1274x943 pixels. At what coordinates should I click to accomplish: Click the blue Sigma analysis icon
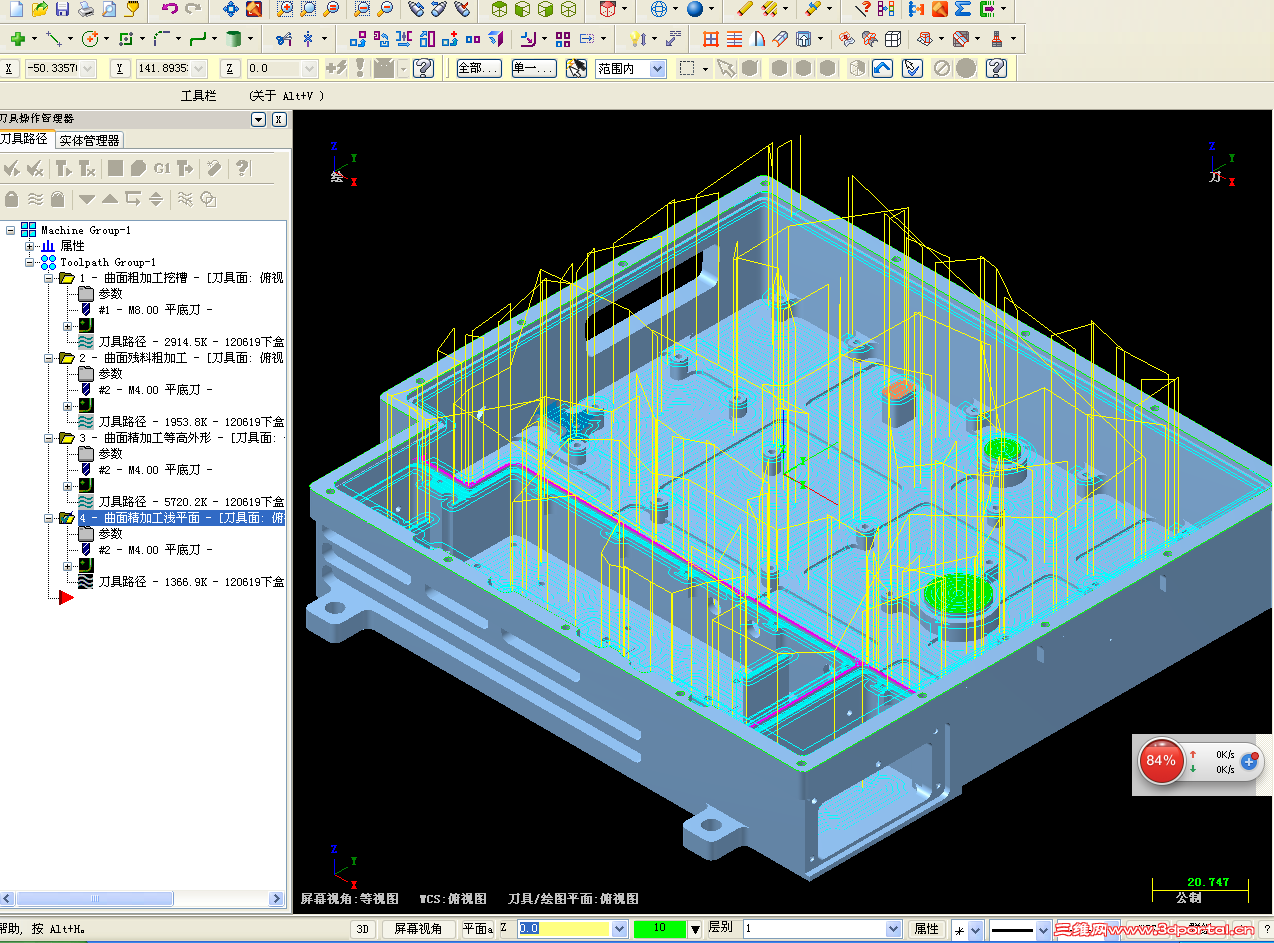(963, 10)
